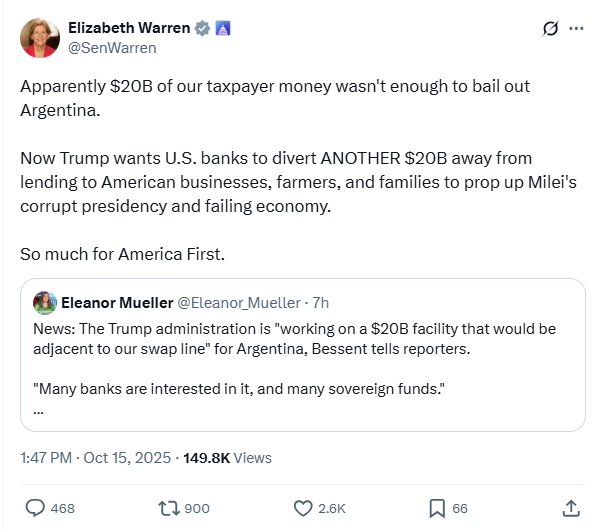This screenshot has height=529, width=601.
Task: Click the purple affiliation badge icon
Action: [x=224, y=28]
